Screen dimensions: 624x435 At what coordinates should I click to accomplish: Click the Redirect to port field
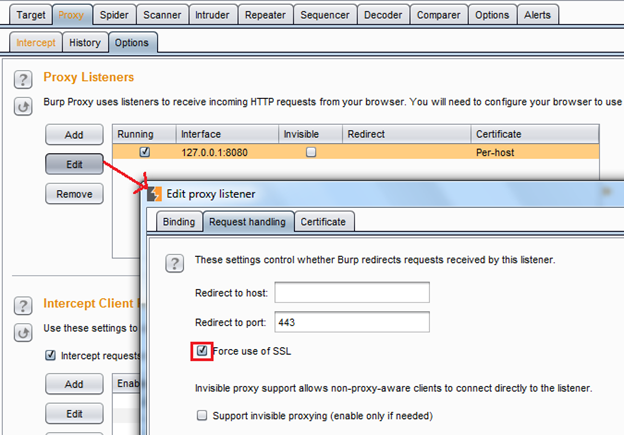click(x=351, y=322)
